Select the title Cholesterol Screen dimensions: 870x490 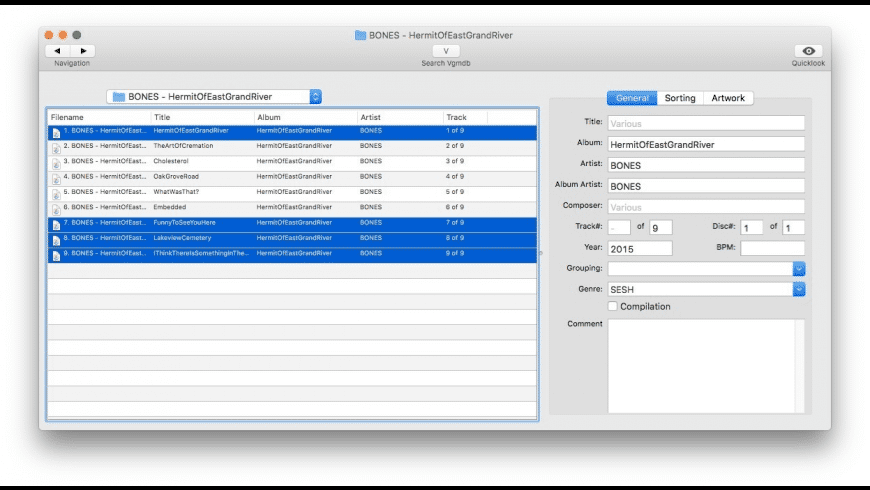171,161
